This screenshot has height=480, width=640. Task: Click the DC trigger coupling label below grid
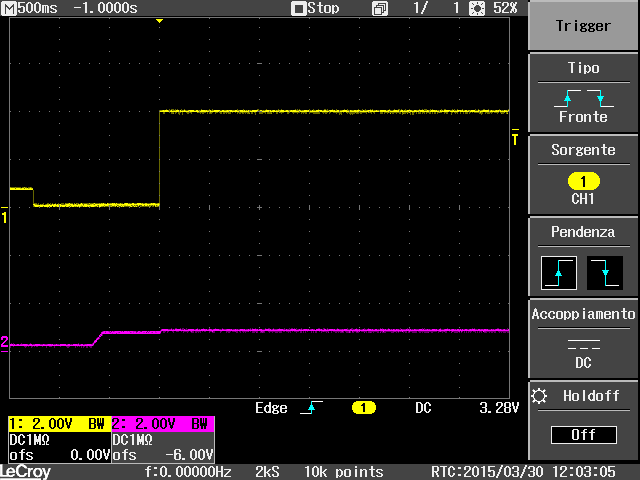coord(423,408)
